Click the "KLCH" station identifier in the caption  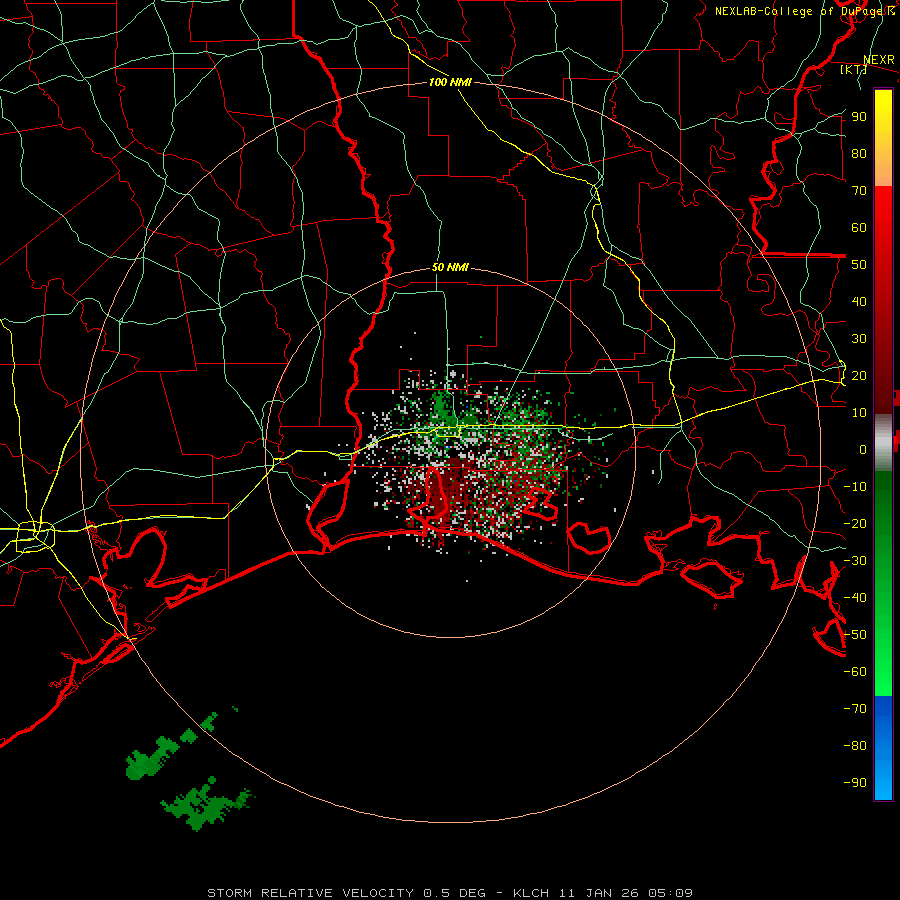(x=531, y=893)
